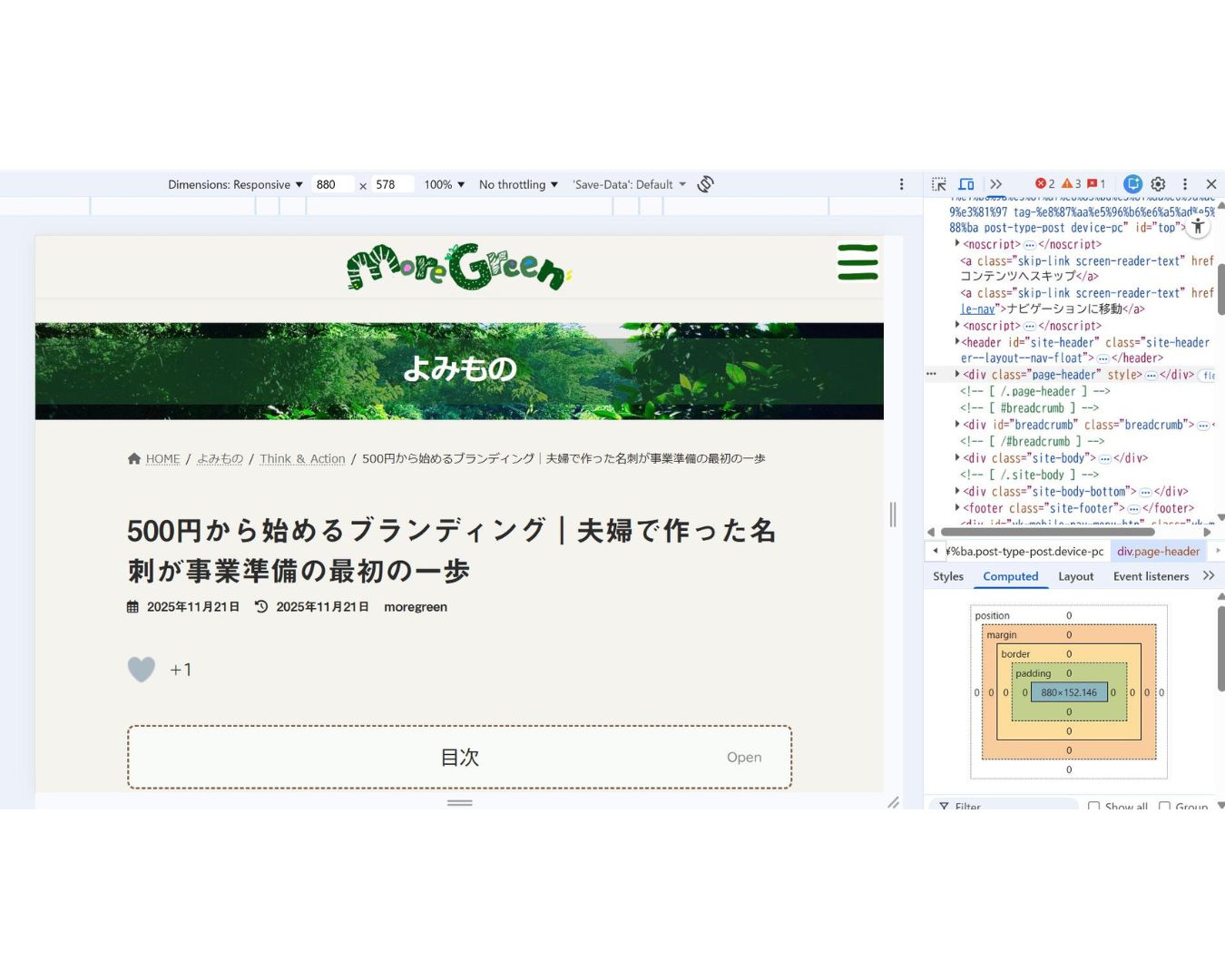Open the 100% zoom dropdown
Viewport: 1225px width, 980px height.
point(444,184)
